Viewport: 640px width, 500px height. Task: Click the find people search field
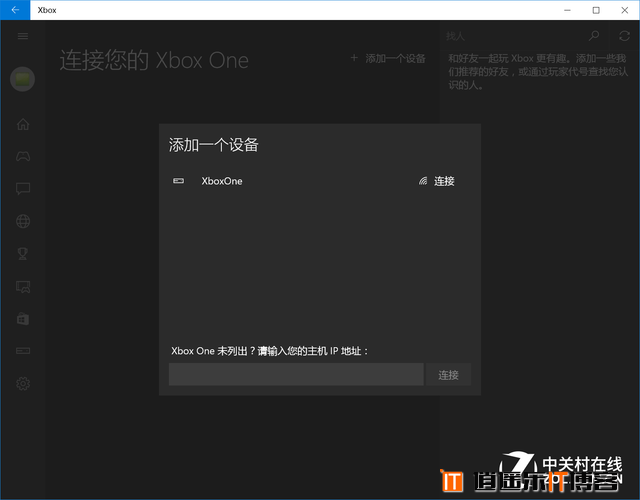[514, 36]
